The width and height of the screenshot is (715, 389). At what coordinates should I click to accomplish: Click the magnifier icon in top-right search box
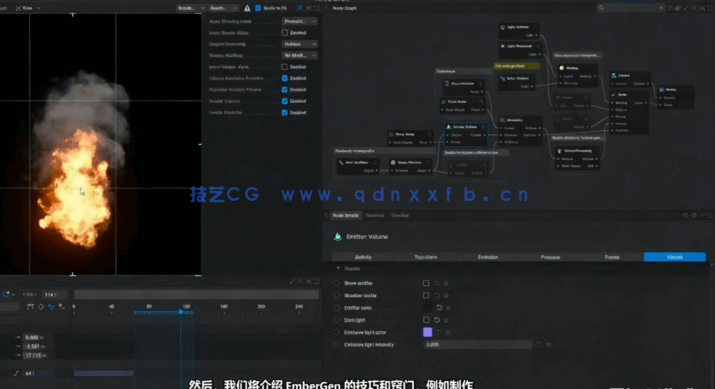(x=601, y=8)
